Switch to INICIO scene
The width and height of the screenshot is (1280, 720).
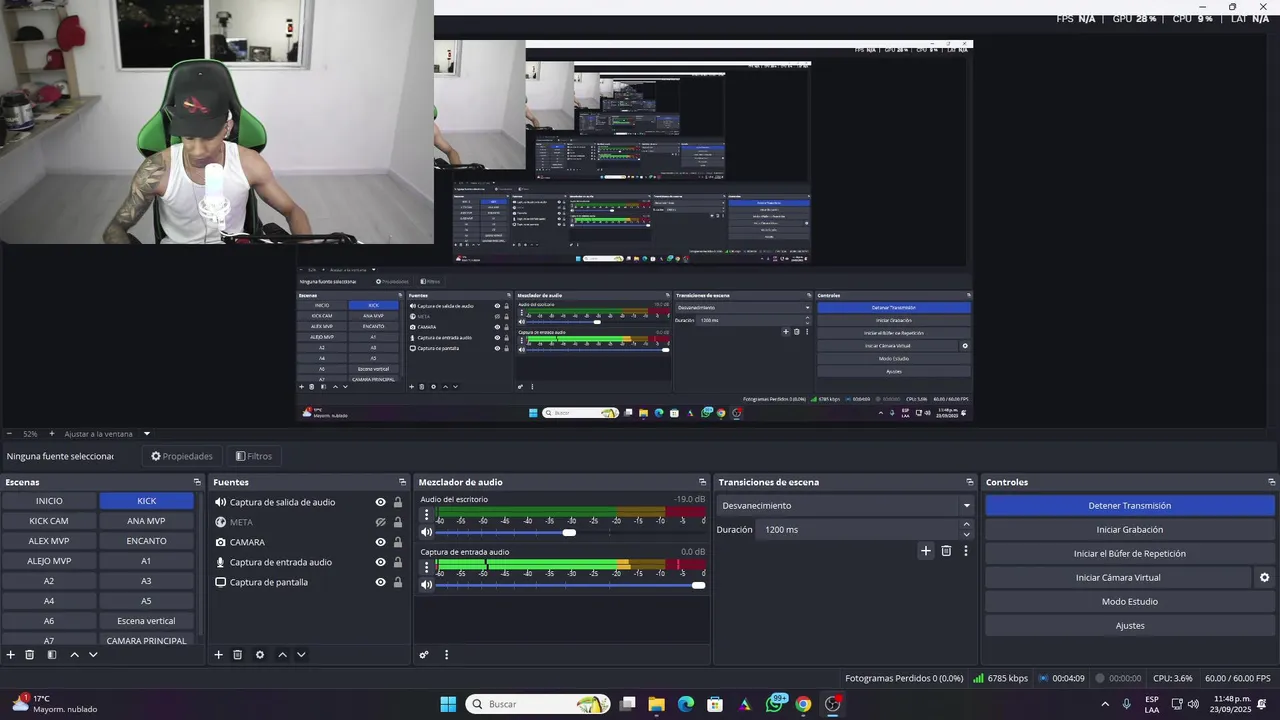tap(49, 501)
